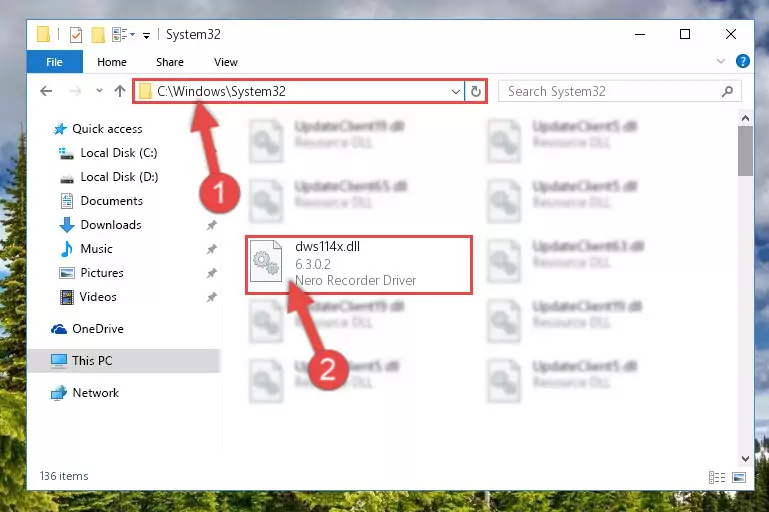
Task: Open Videos in the navigation pane
Action: point(98,297)
